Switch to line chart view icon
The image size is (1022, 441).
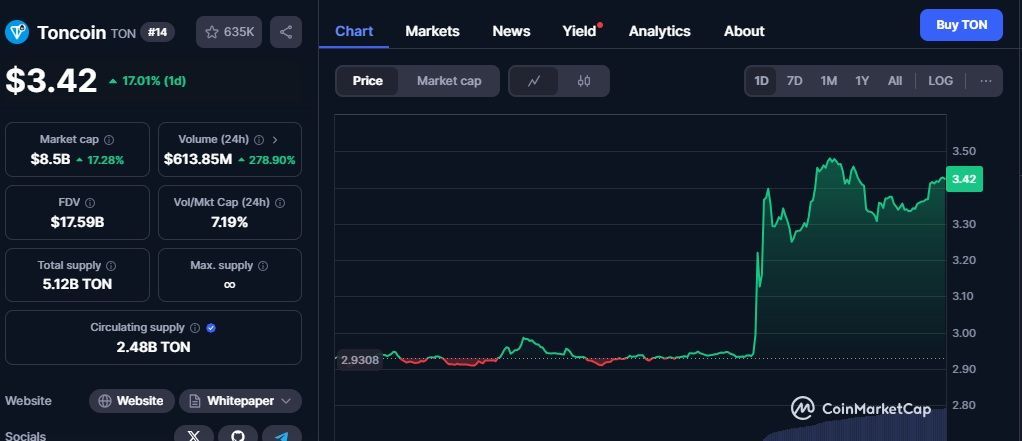coord(534,81)
